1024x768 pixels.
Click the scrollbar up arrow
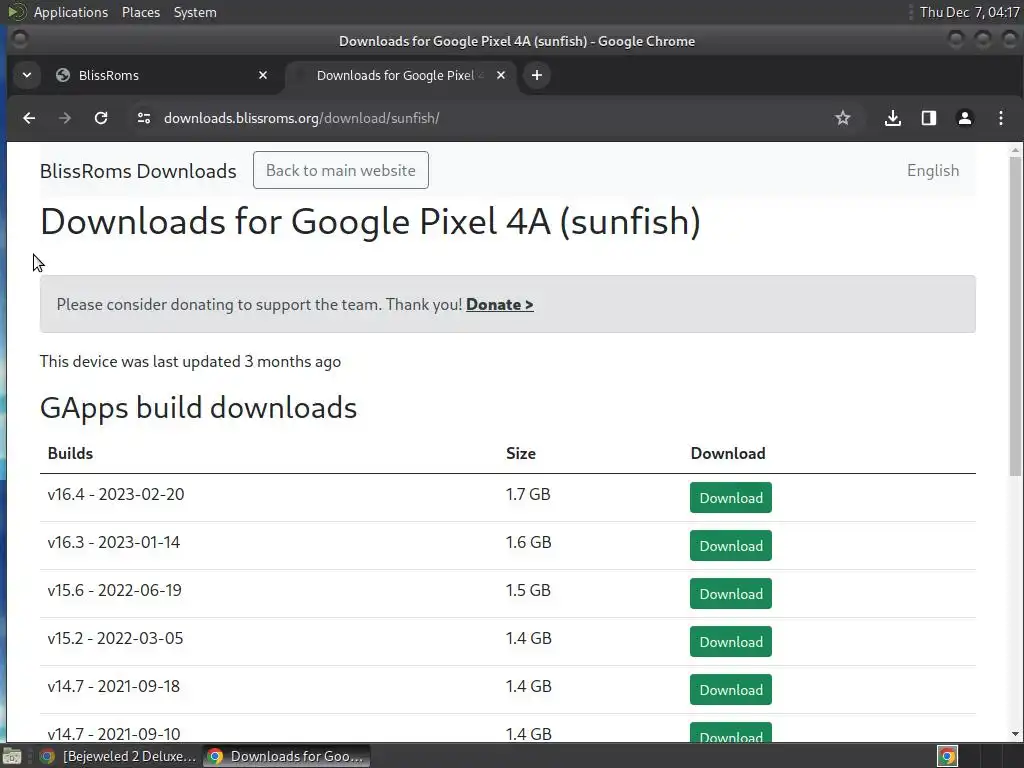(x=1015, y=150)
